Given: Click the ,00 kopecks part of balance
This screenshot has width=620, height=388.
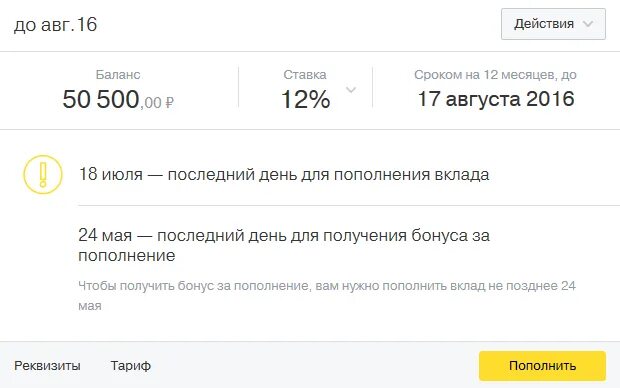Looking at the screenshot, I should click(x=151, y=103).
